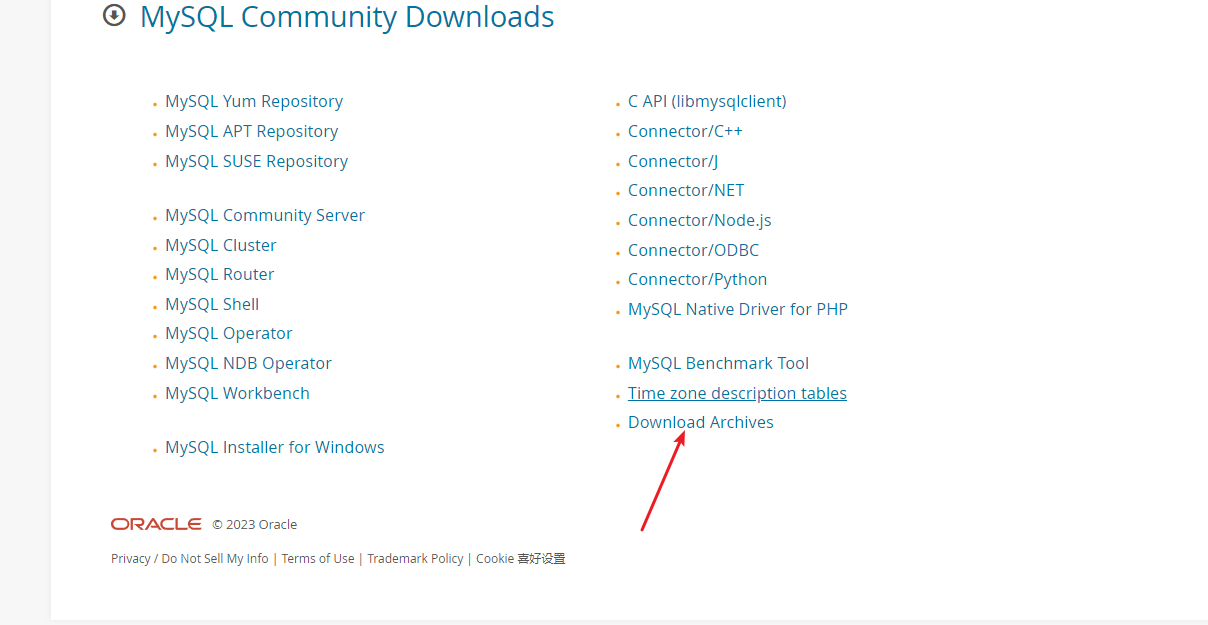Open the Connector/Node.js link
The width and height of the screenshot is (1208, 625).
(700, 220)
